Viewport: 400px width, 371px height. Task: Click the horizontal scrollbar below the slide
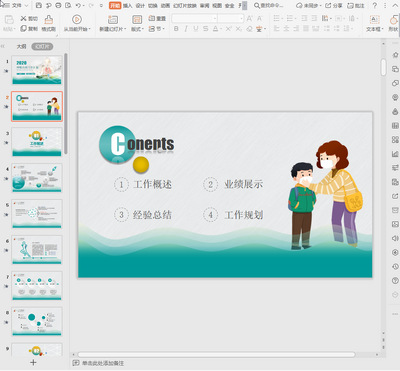pyautogui.click(x=216, y=355)
